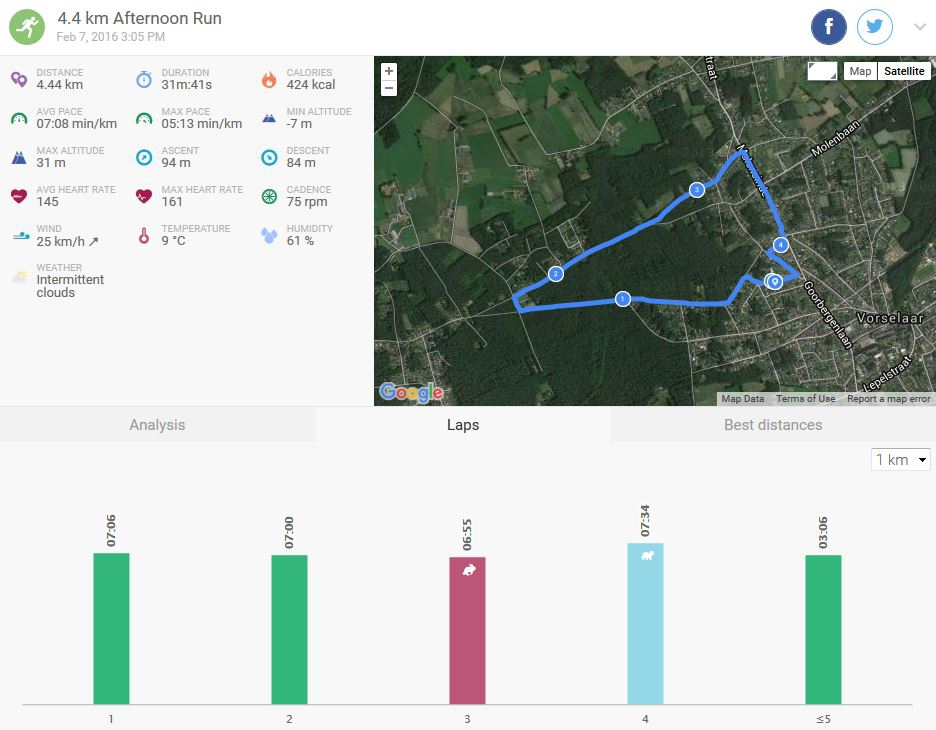Viewport: 936px width, 730px height.
Task: Click Report a map error link
Action: 888,399
